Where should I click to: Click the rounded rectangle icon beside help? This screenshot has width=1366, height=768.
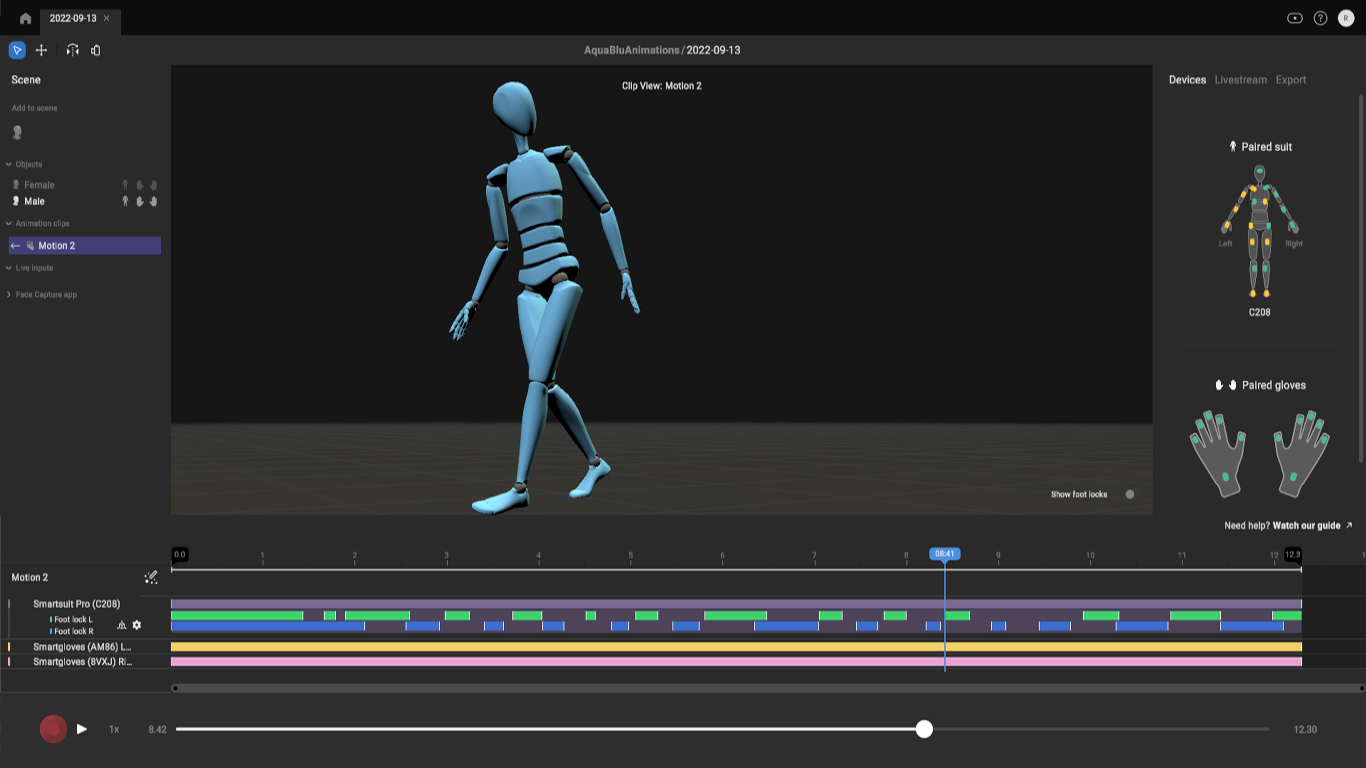[1295, 18]
